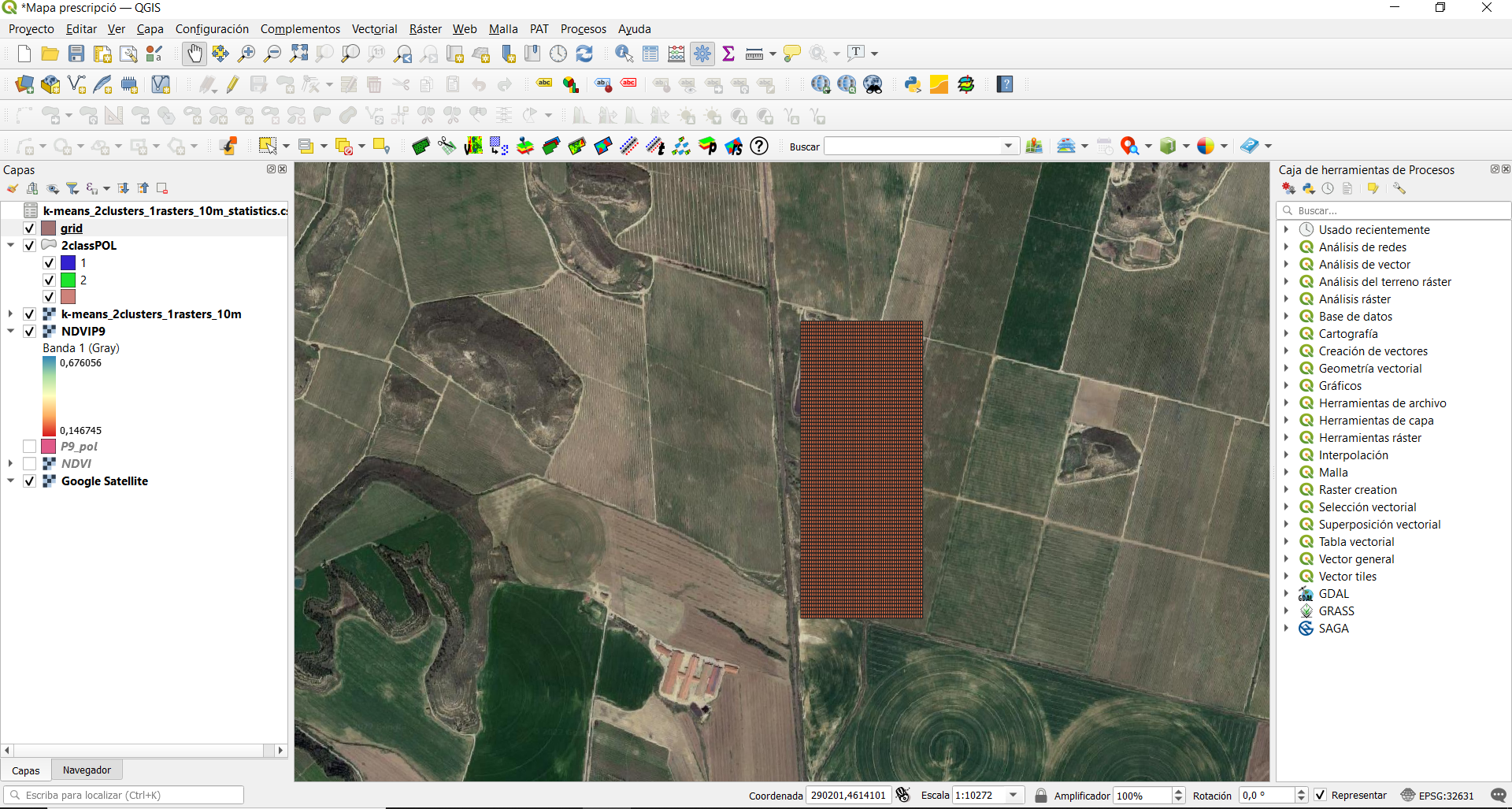Click the Zoom In magnifier tool
This screenshot has width=1512, height=809.
pyautogui.click(x=246, y=54)
